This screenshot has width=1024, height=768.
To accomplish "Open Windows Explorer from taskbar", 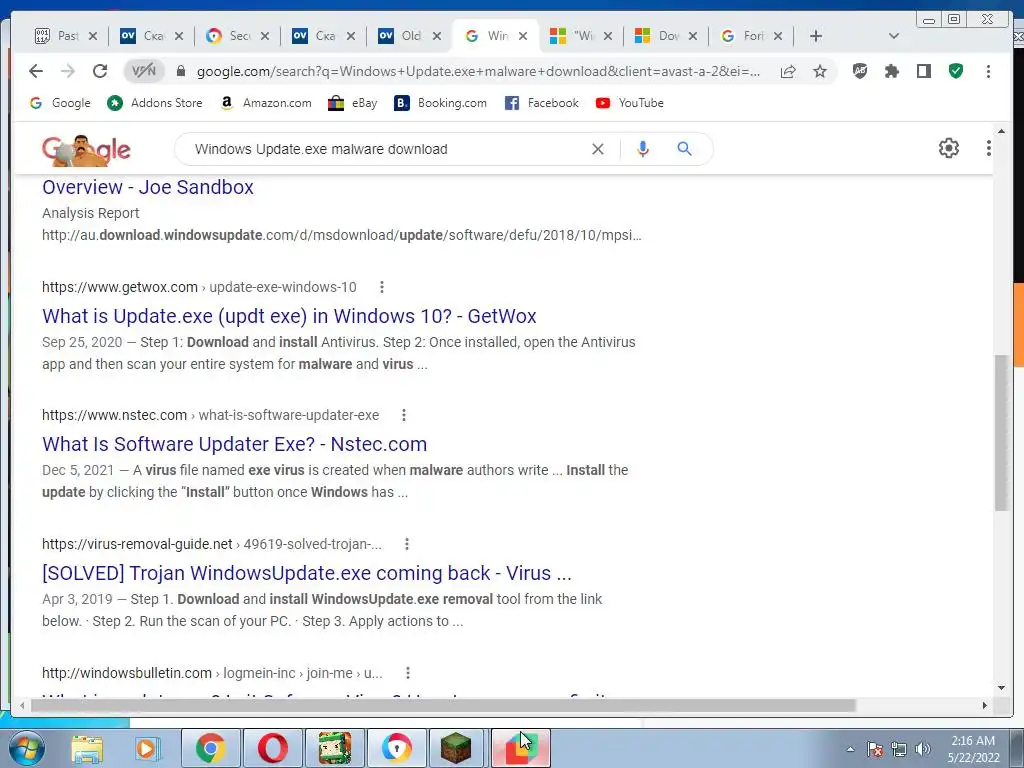I will pos(87,748).
